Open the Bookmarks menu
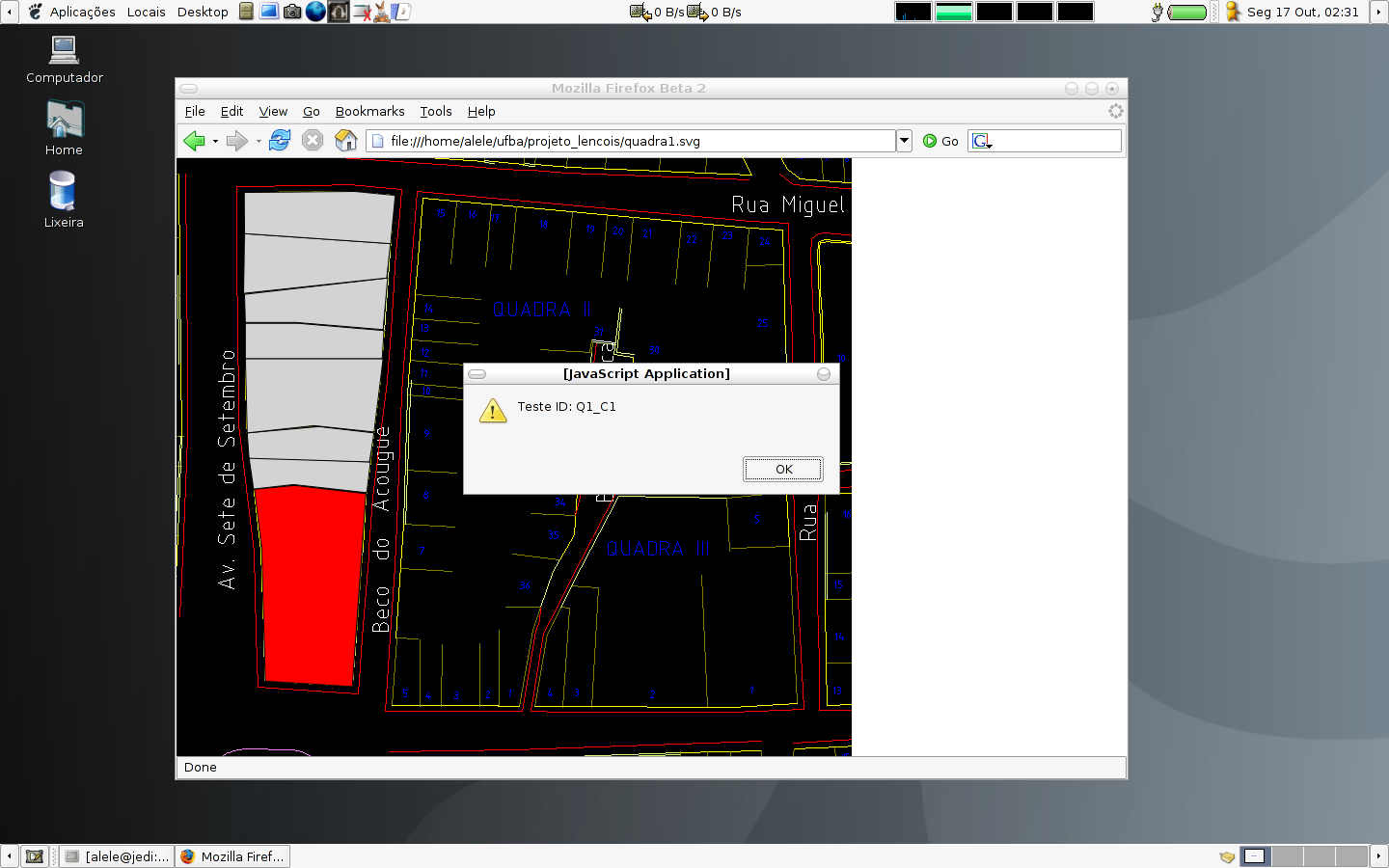 (x=369, y=111)
